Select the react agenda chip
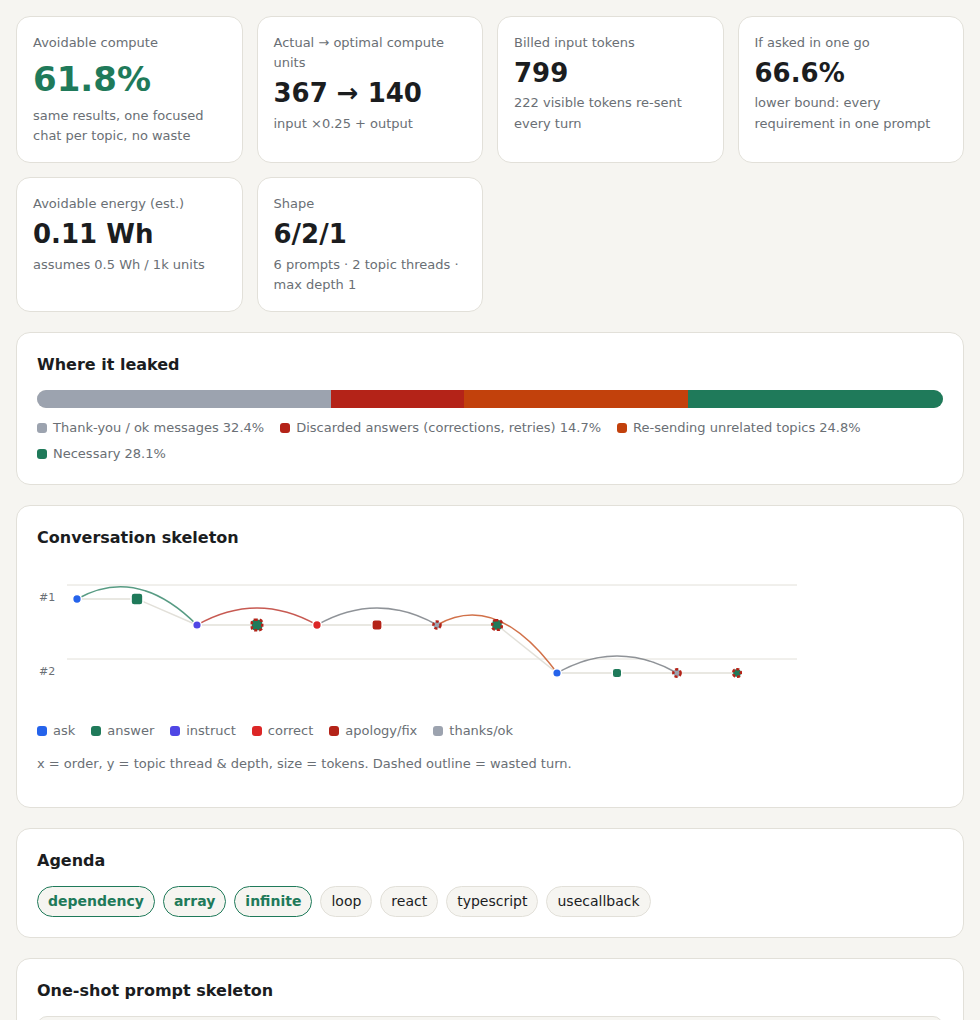The image size is (980, 1020). (409, 902)
